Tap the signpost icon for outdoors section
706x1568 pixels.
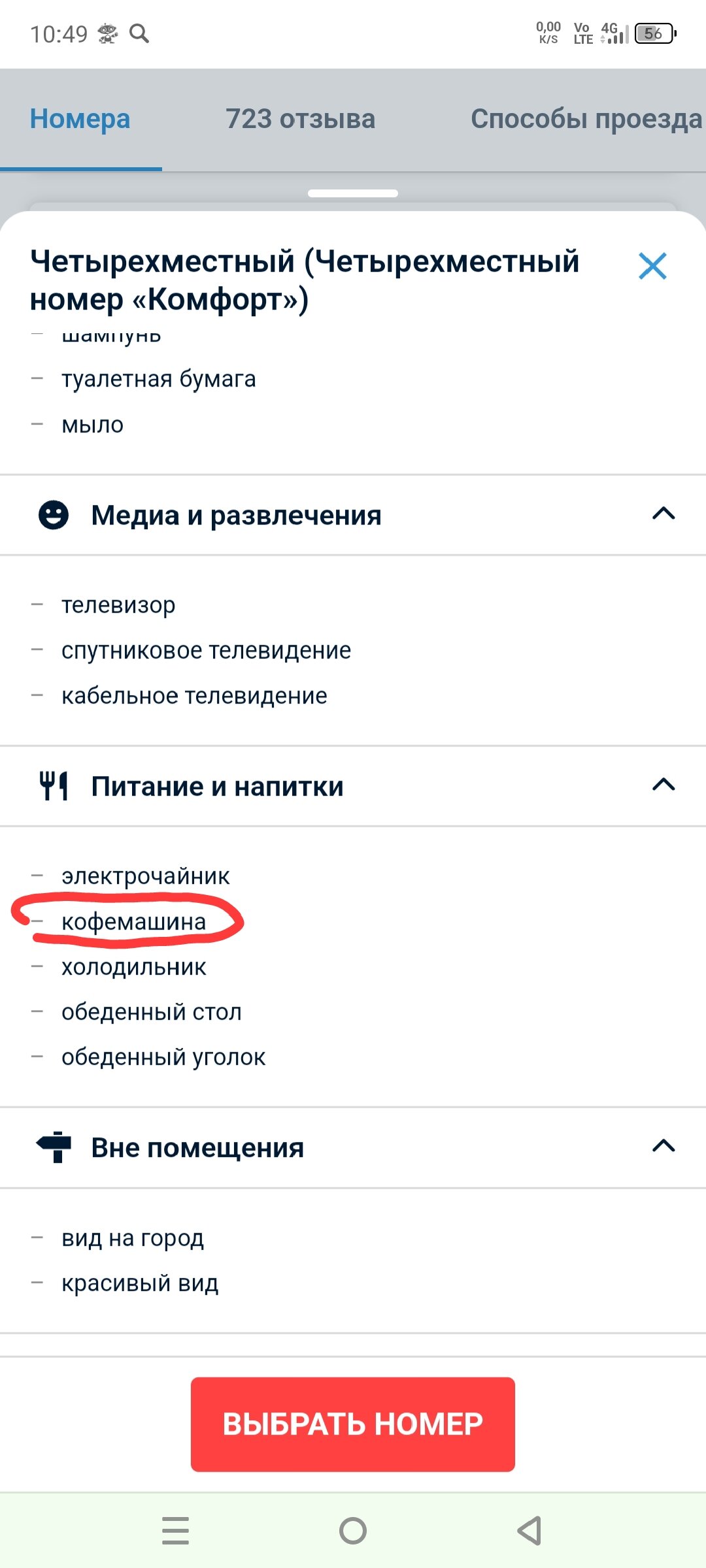[54, 1147]
